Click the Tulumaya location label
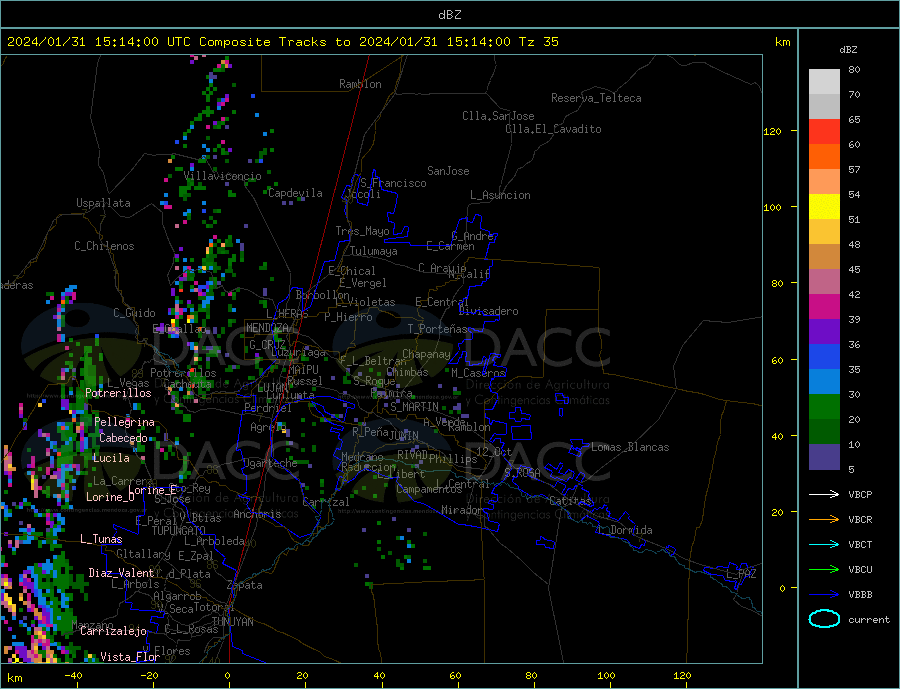This screenshot has width=900, height=689. pyautogui.click(x=374, y=251)
